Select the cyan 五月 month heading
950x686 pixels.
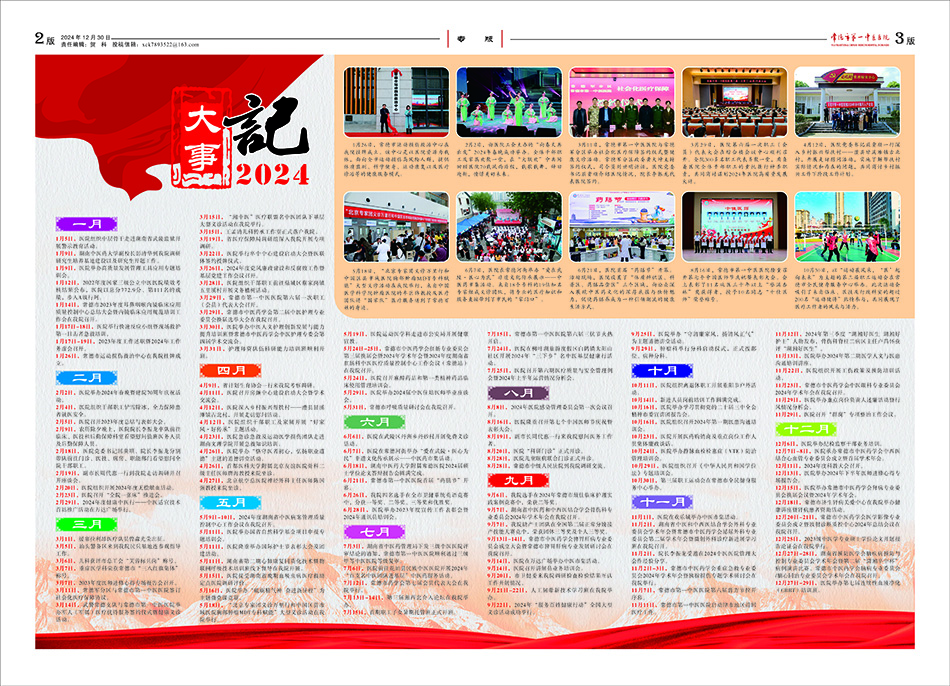(x=231, y=503)
